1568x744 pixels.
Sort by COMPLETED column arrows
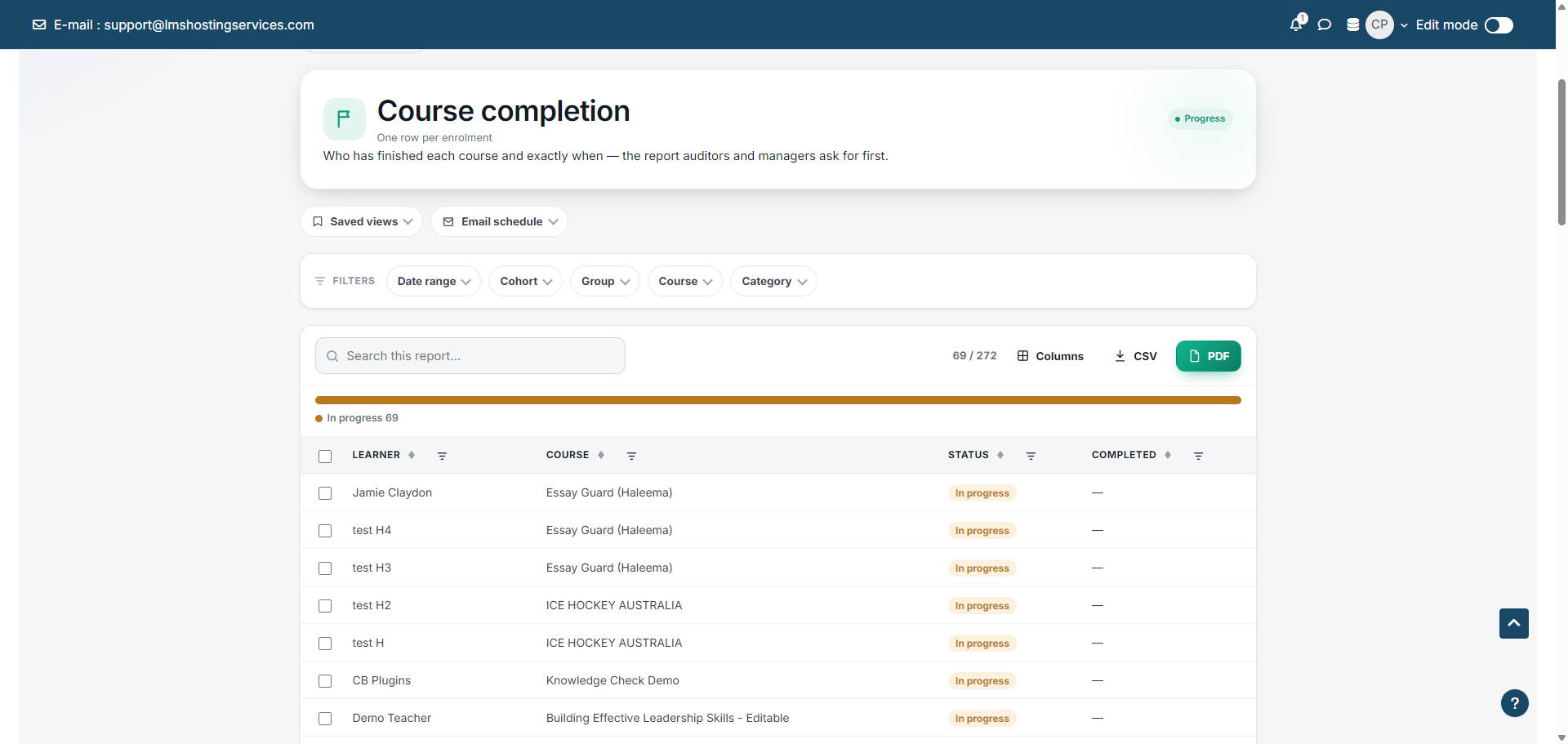(1168, 455)
